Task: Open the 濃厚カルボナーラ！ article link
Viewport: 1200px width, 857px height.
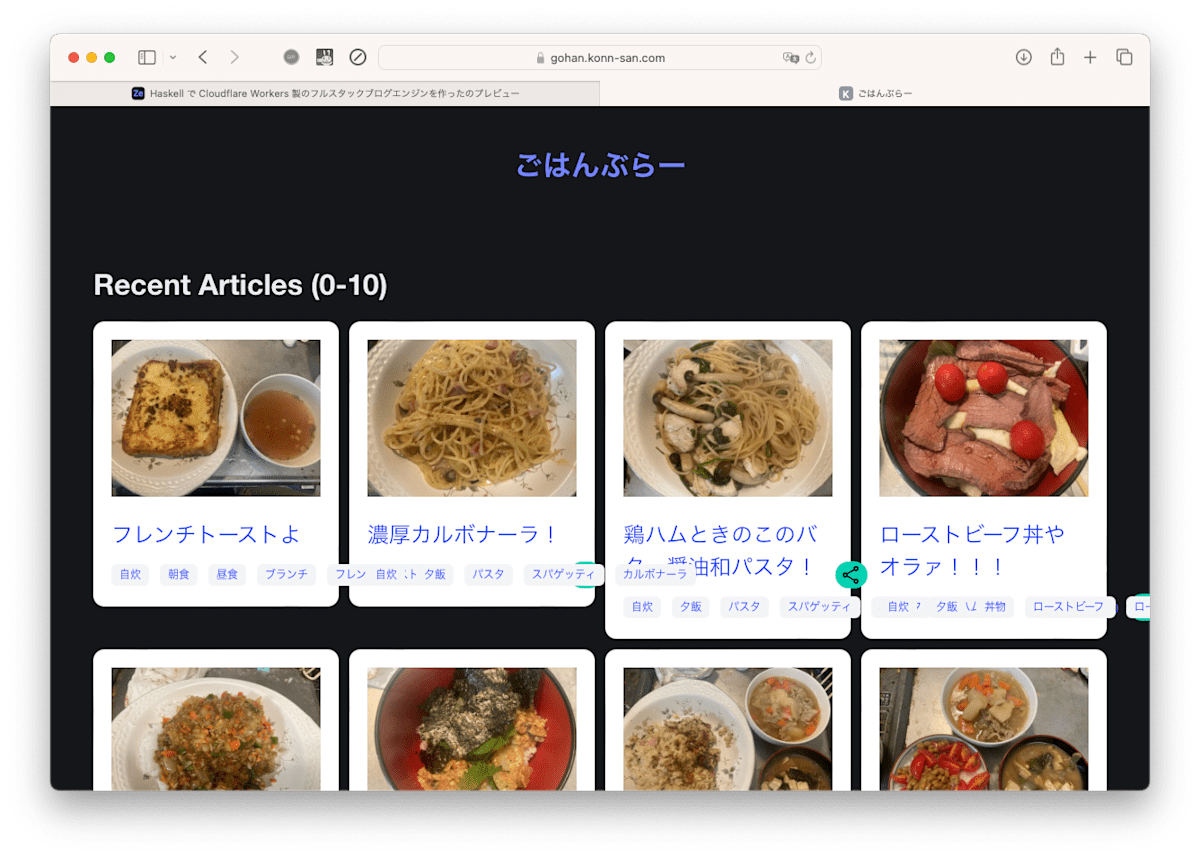Action: point(462,534)
